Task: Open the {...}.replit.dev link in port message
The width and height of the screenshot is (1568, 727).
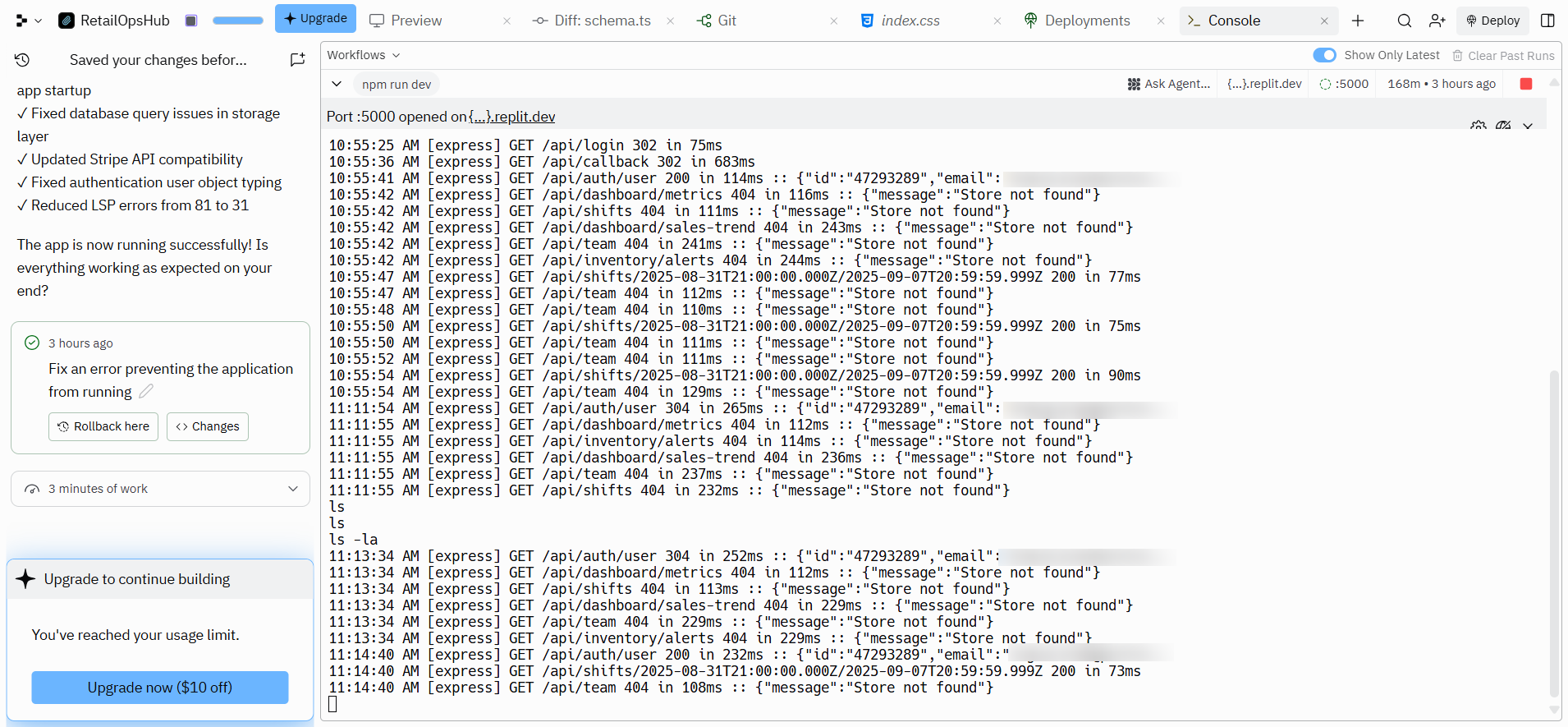Action: [x=511, y=117]
